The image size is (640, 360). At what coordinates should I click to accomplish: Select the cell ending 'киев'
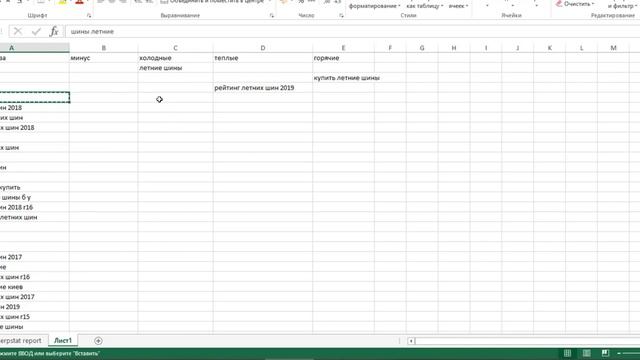[x=34, y=287]
